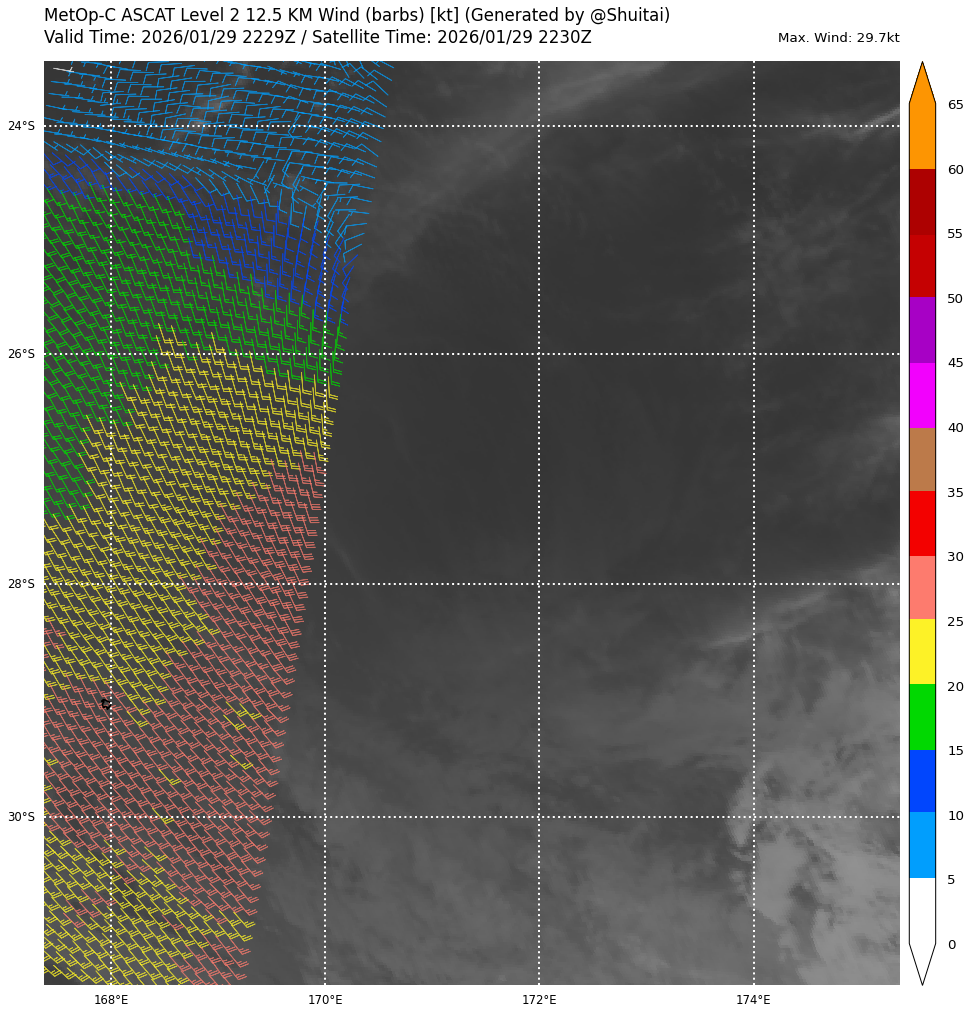Click the MetOp-C ASCAT title line
The image size is (971, 1014).
coord(357,16)
